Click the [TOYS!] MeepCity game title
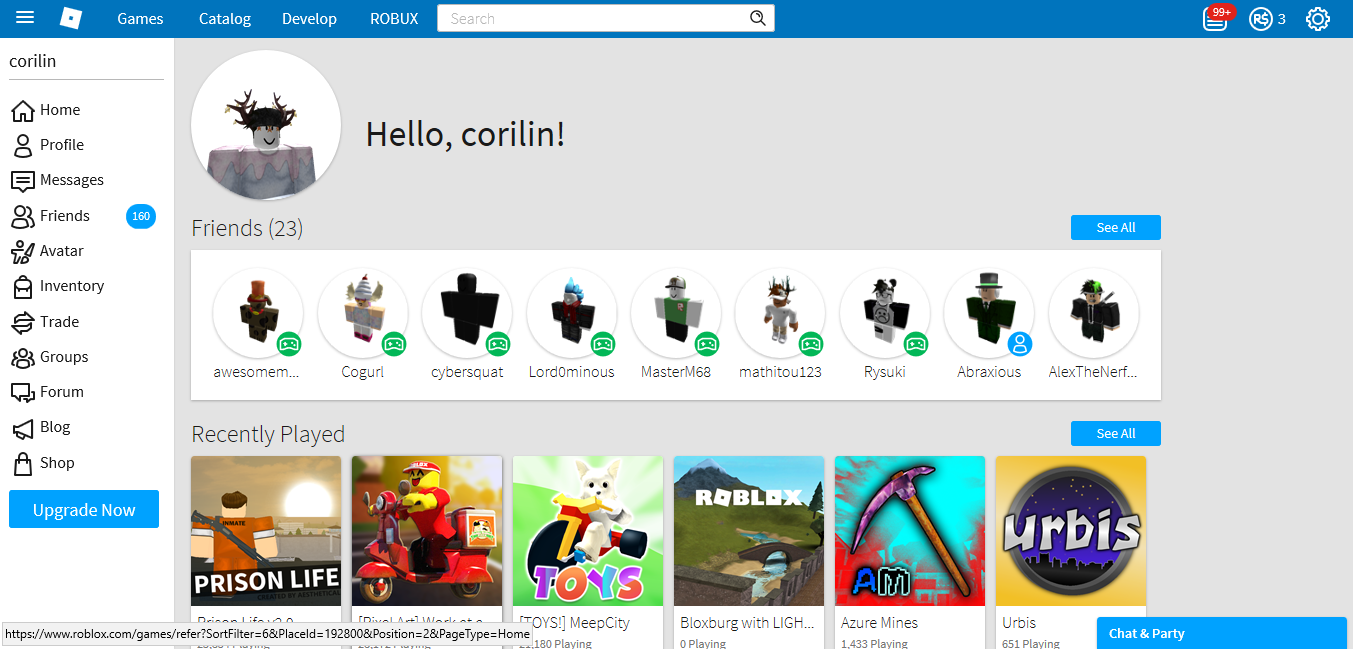This screenshot has height=649, width=1353. [x=575, y=622]
